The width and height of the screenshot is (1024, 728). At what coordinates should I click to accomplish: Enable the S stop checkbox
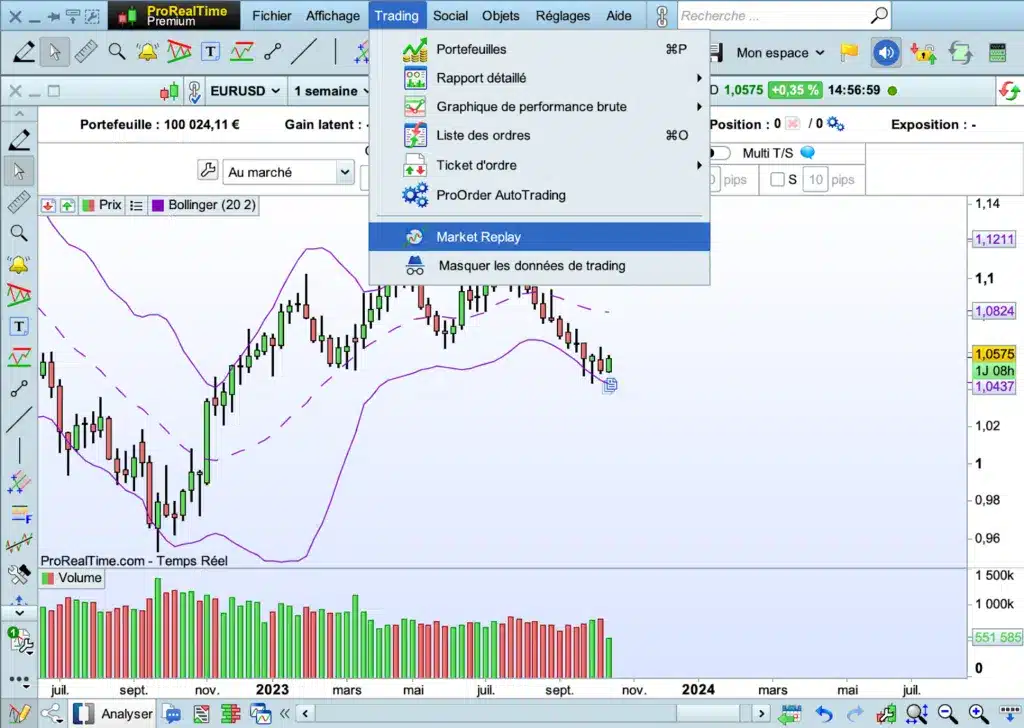click(x=777, y=180)
